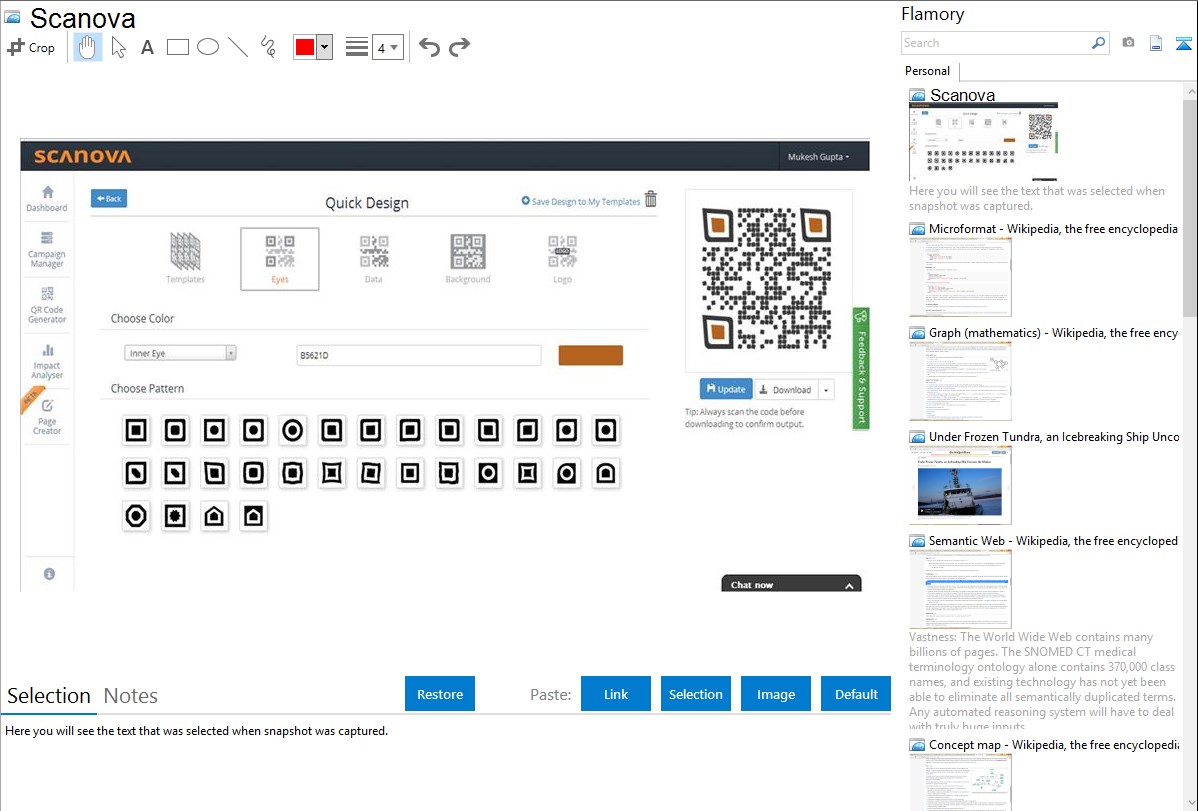
Task: Select the Crop tool
Action: 31,47
